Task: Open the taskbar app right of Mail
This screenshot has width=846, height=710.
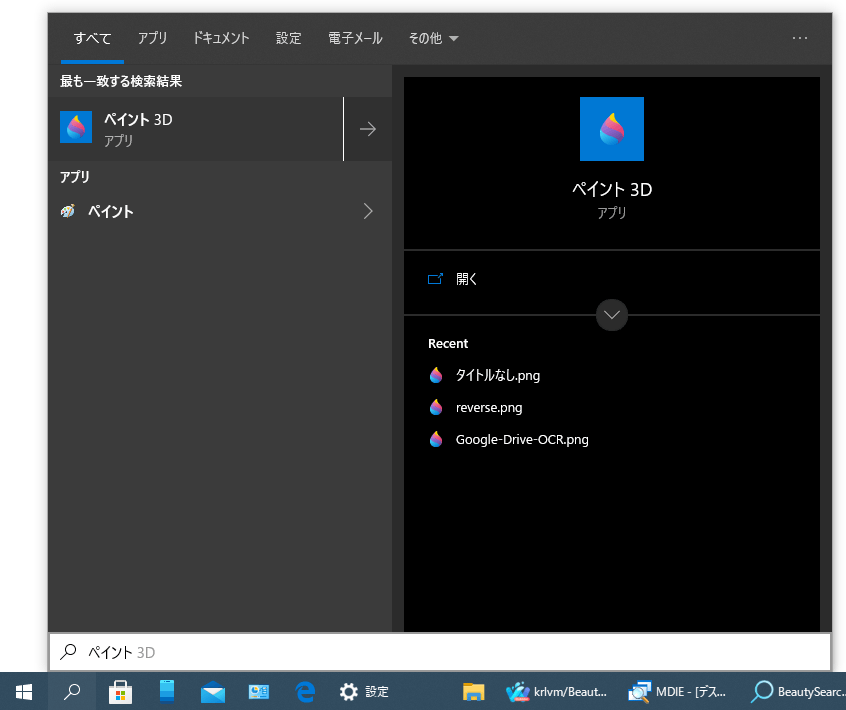Action: [259, 692]
